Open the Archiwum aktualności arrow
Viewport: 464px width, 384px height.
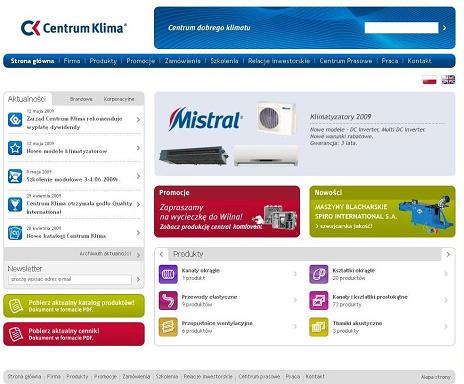coord(138,255)
